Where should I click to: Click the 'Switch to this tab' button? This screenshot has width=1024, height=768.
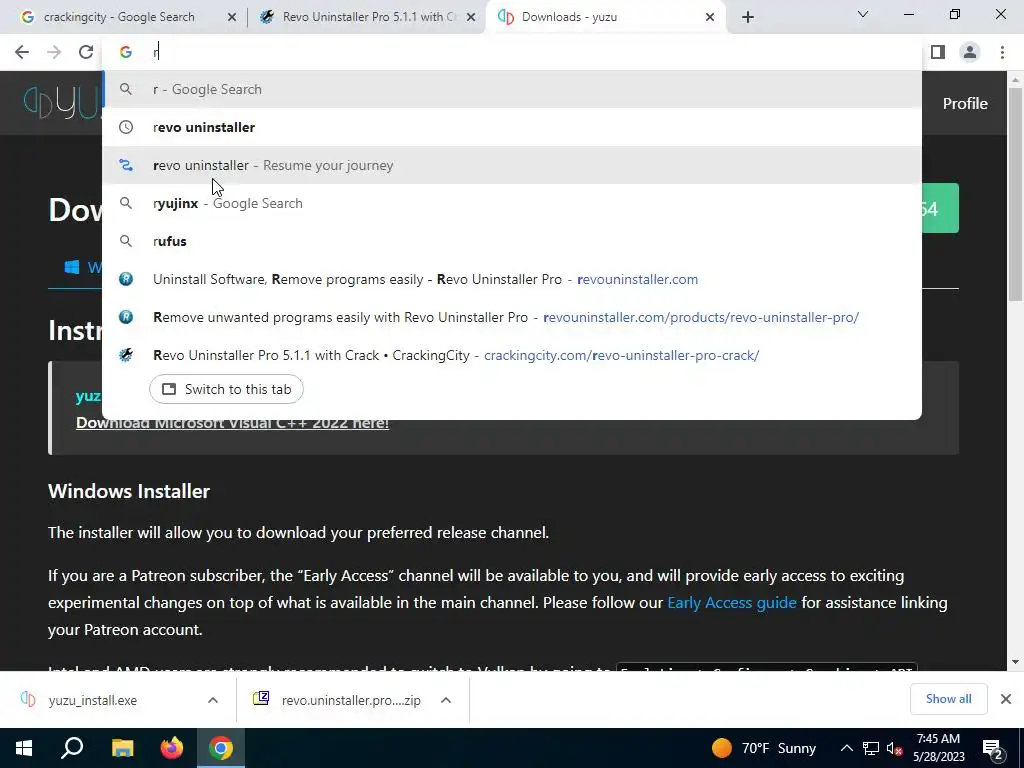[x=226, y=389]
